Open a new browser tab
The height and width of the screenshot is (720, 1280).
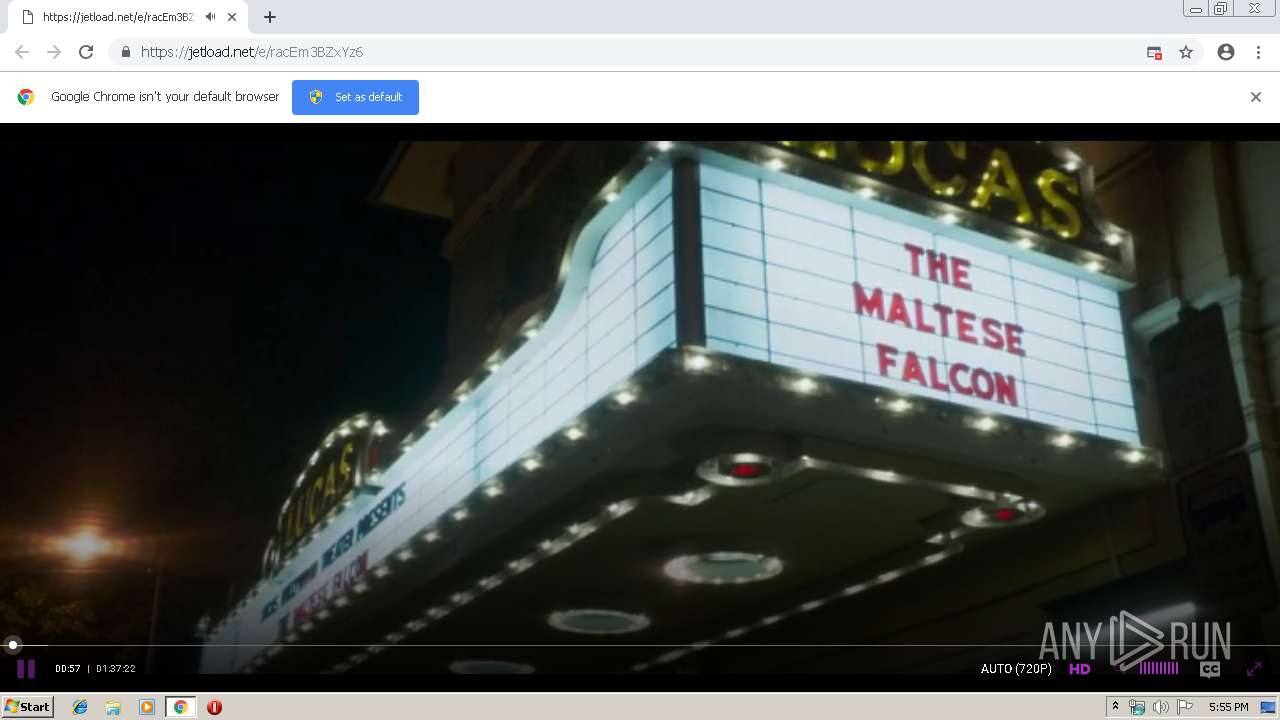[x=270, y=17]
